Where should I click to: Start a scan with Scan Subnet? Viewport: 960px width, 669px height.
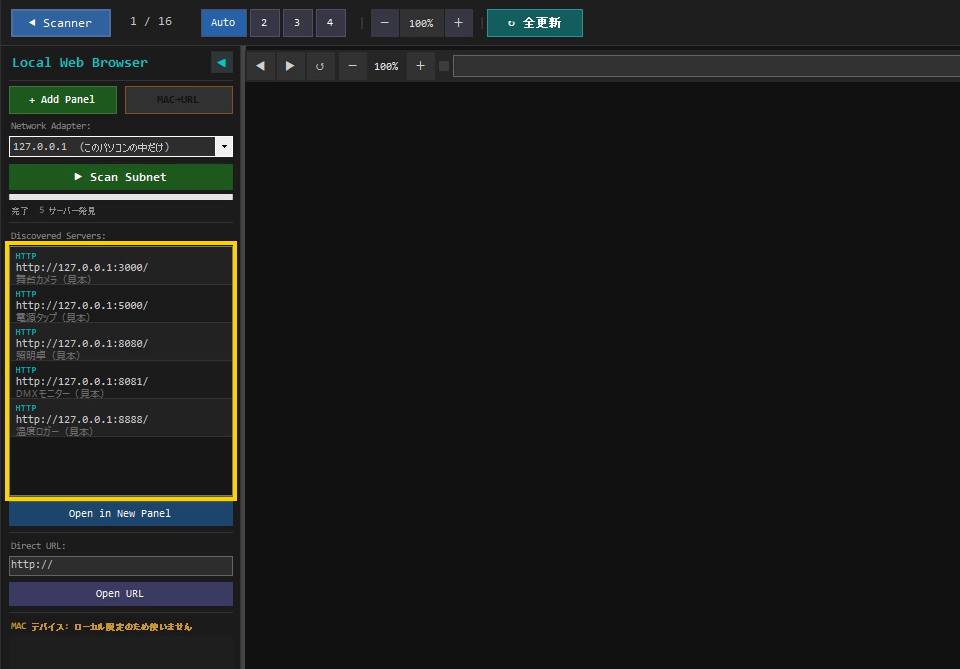pos(121,177)
